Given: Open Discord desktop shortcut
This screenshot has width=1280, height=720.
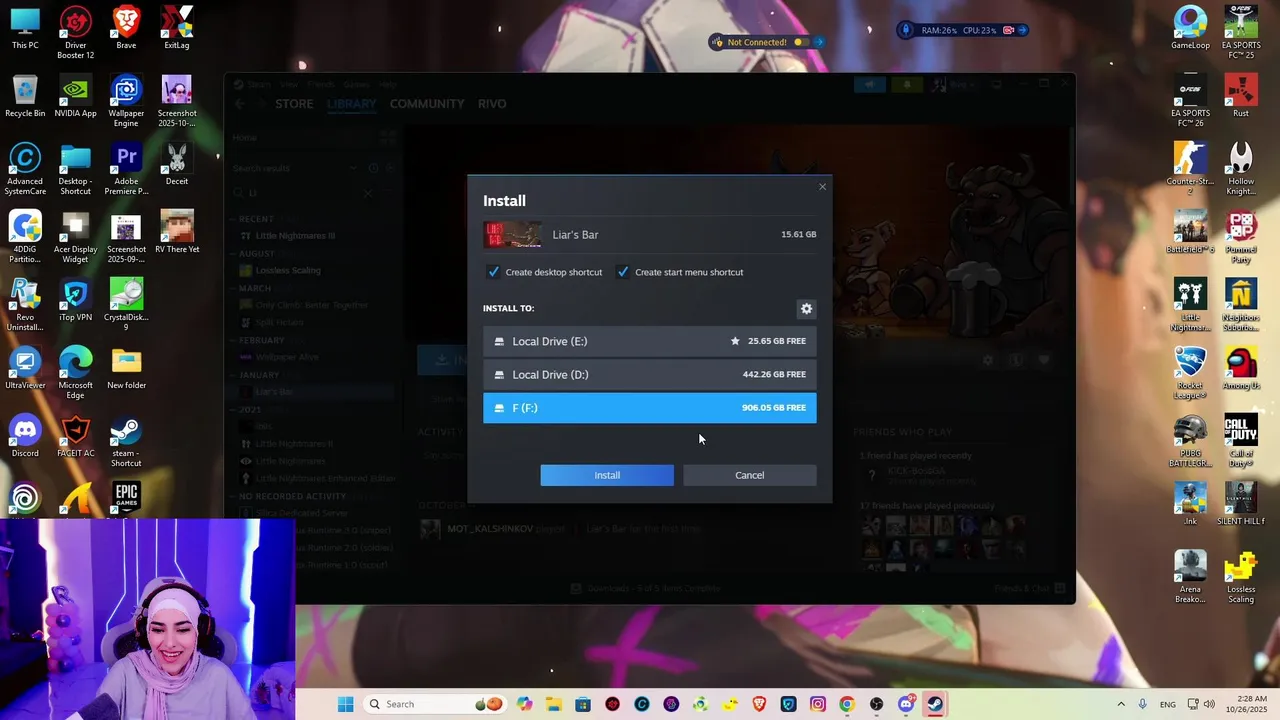Looking at the screenshot, I should (x=25, y=437).
